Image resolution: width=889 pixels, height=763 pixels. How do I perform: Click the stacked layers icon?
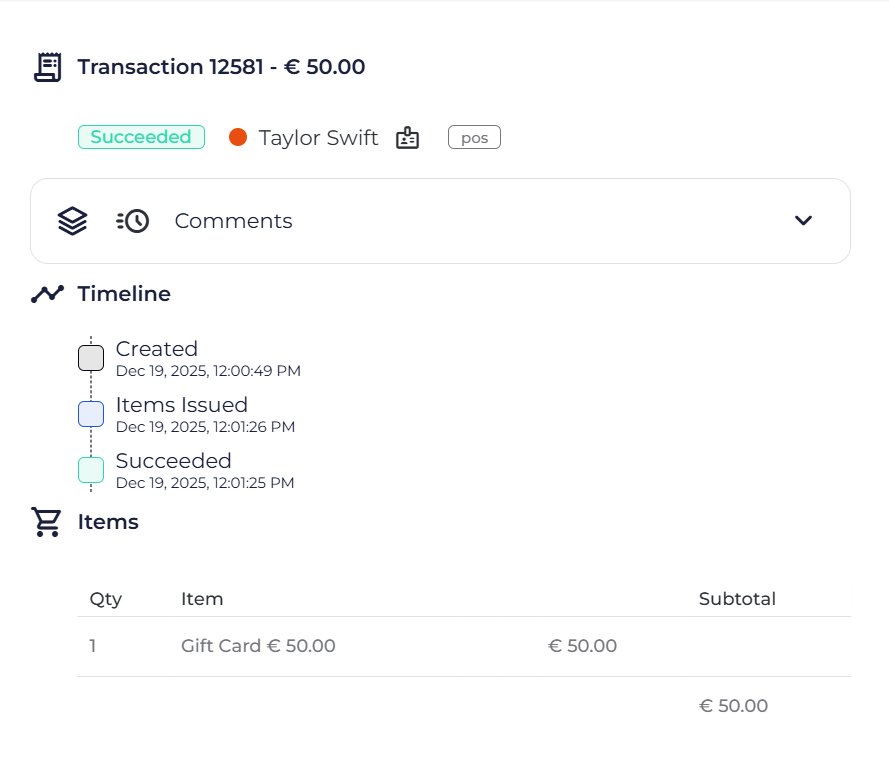(72, 221)
